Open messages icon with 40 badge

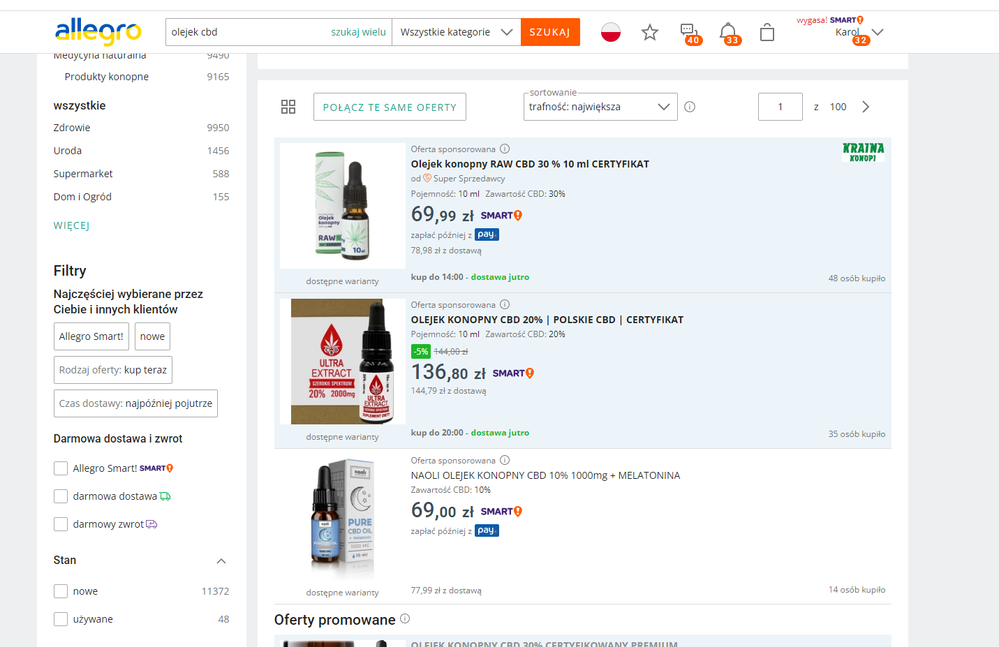[x=689, y=33]
